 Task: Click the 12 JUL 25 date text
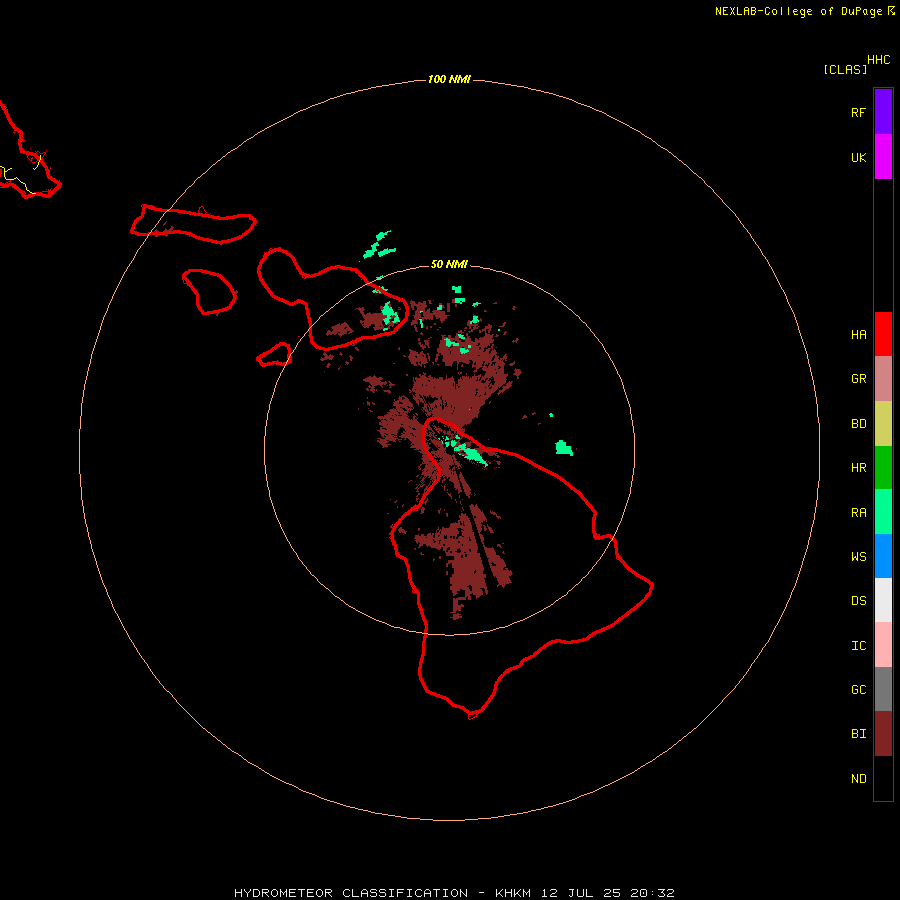(580, 893)
